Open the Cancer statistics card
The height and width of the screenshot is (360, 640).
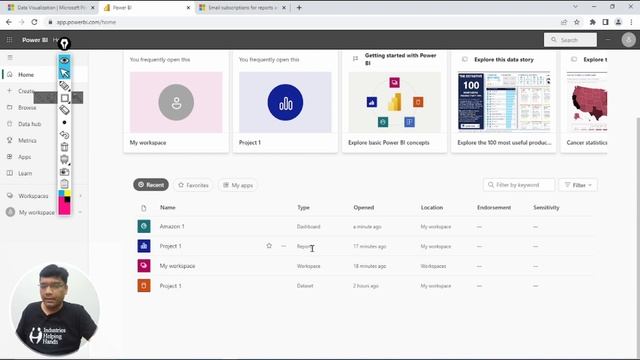[x=584, y=102]
